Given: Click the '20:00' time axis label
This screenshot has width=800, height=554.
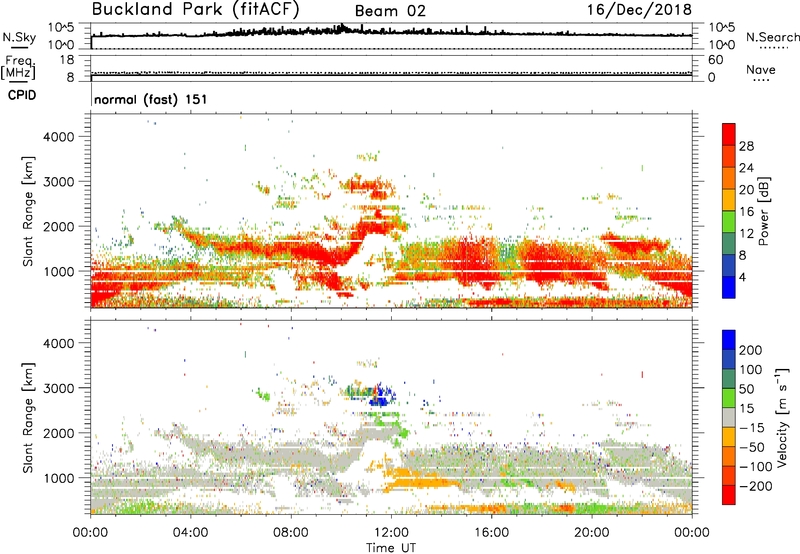Looking at the screenshot, I should pyautogui.click(x=592, y=532).
